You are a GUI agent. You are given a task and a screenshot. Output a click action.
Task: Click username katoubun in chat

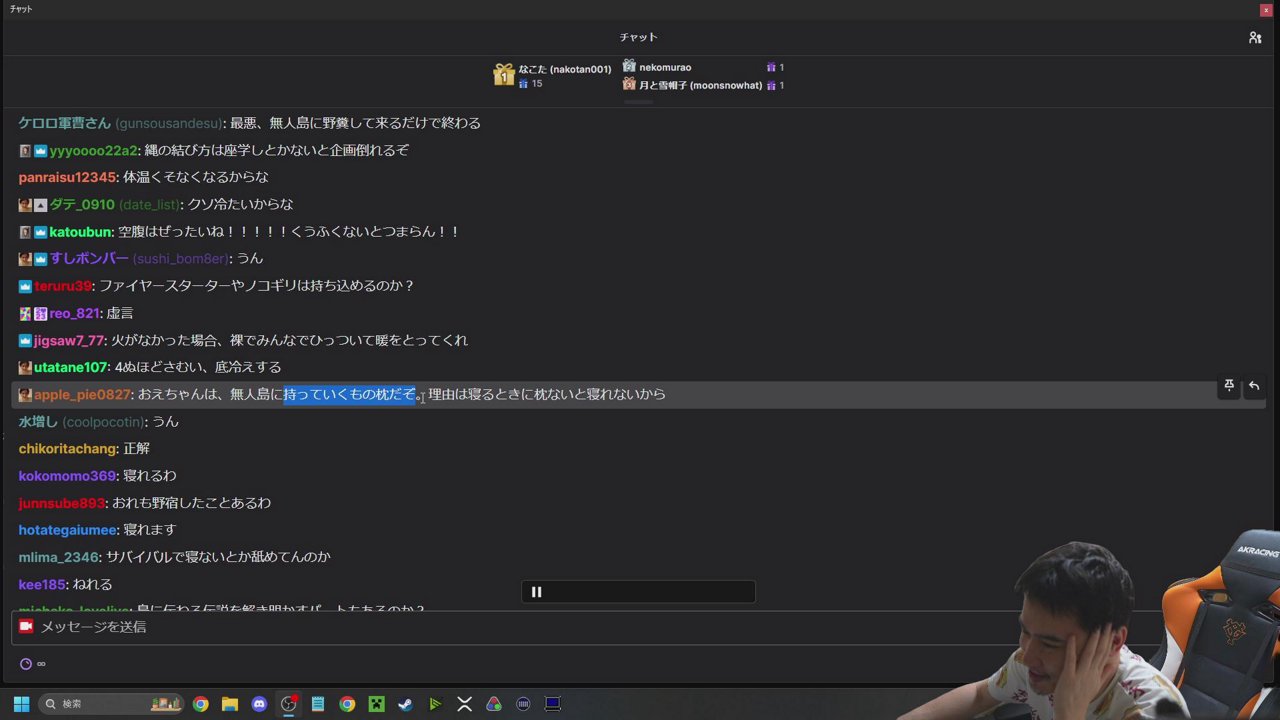(81, 232)
